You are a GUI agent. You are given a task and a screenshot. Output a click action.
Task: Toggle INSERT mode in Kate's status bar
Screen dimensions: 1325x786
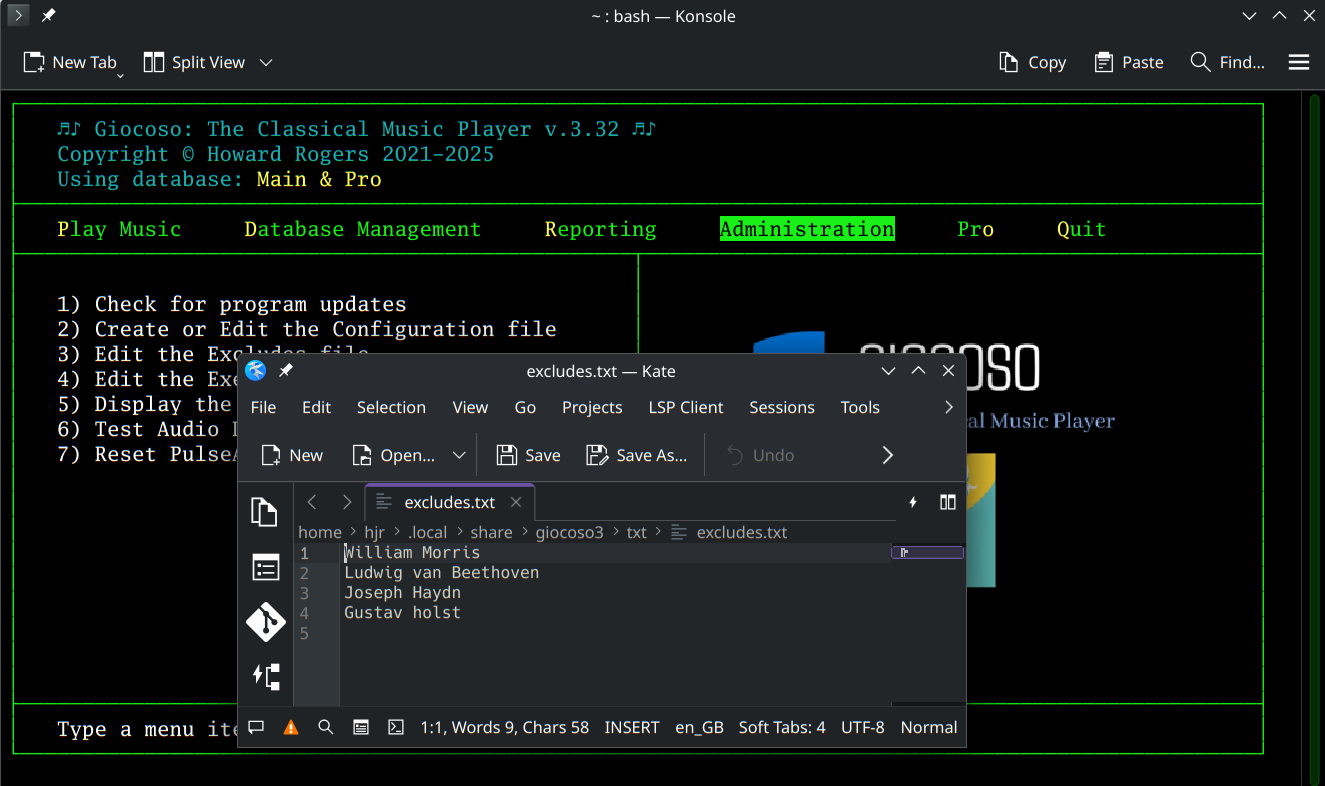631,727
